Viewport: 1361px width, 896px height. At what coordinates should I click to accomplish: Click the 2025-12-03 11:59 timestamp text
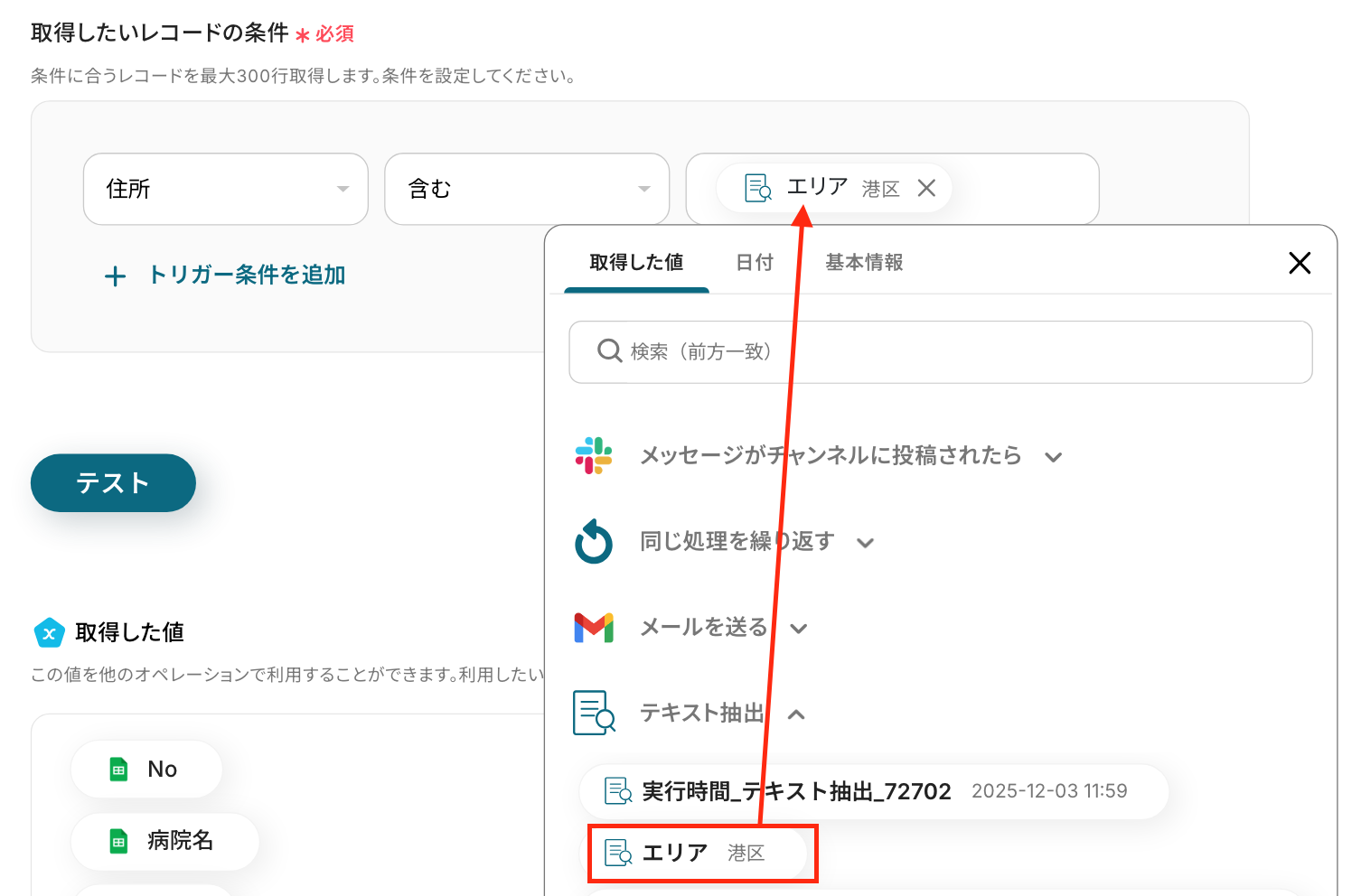point(1049,791)
